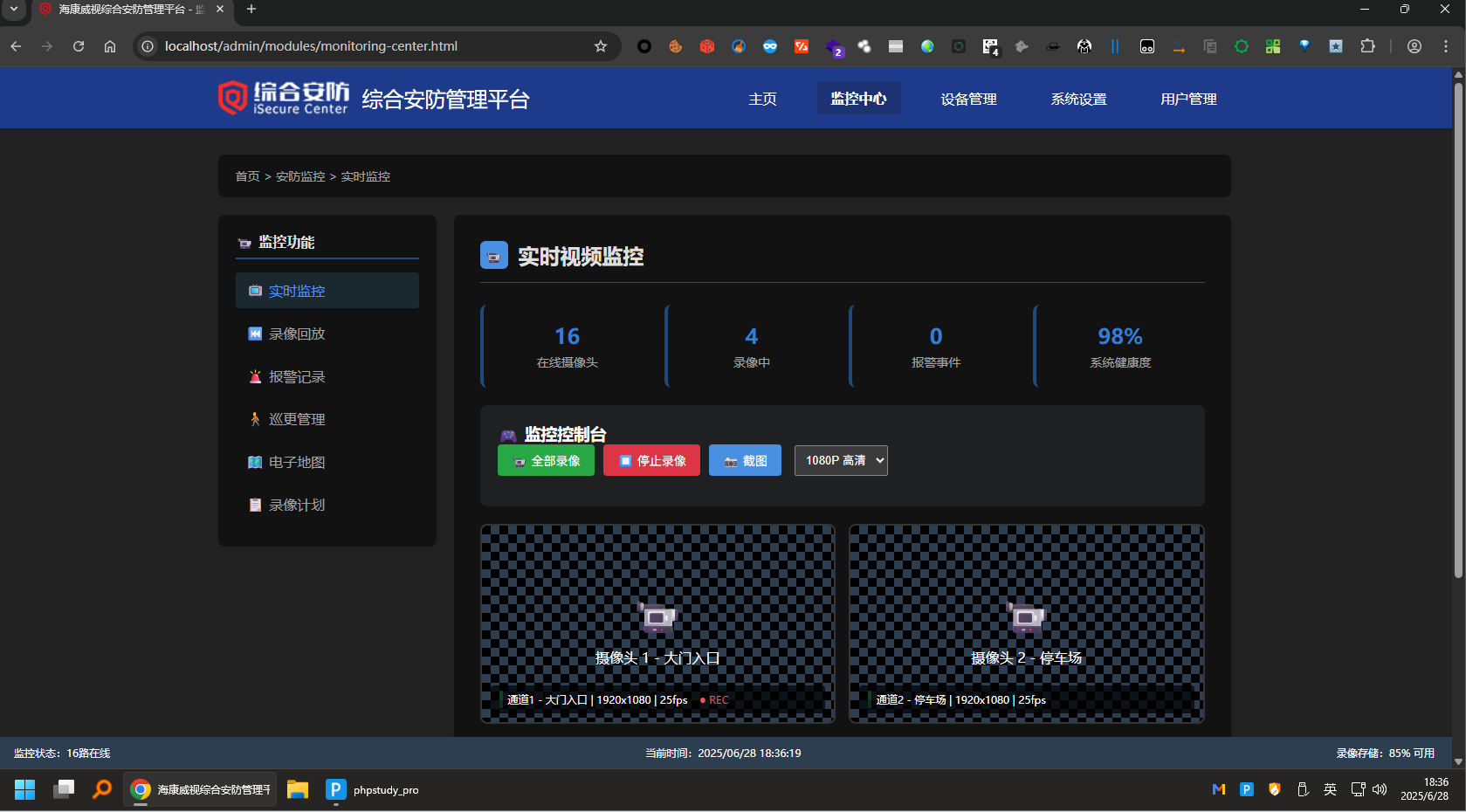Expand the 1080P 高清 quality dropdown
The width and height of the screenshot is (1466, 812).
840,460
